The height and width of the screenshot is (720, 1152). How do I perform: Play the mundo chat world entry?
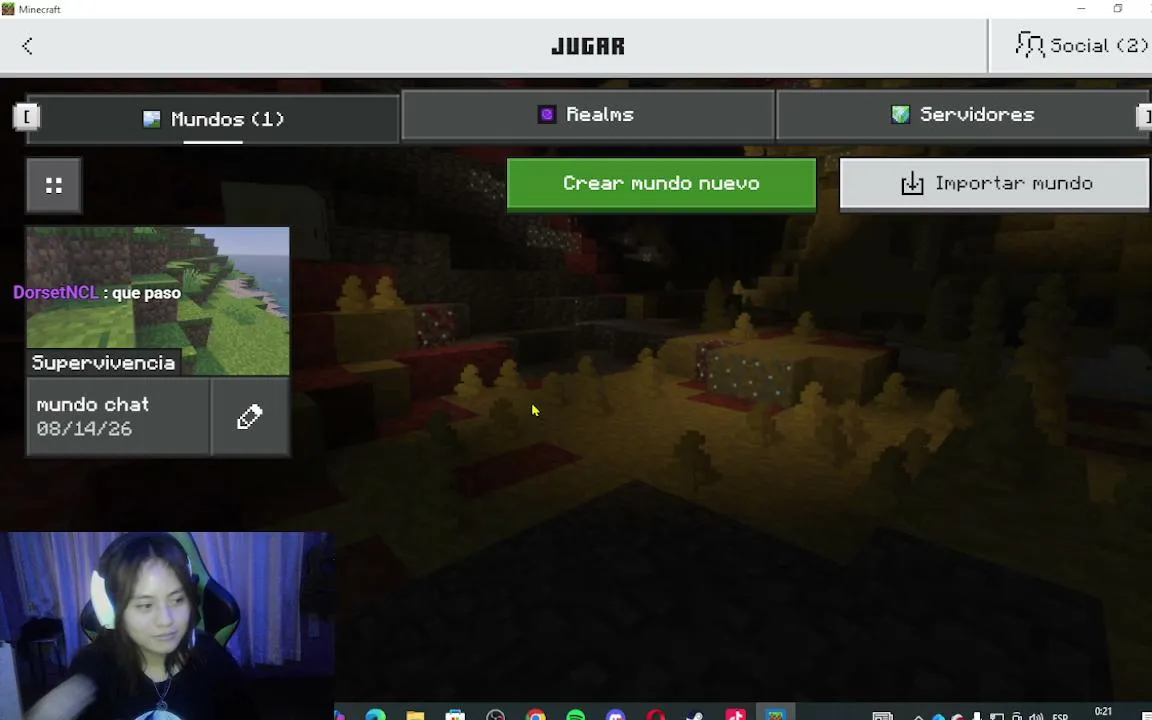coord(118,417)
